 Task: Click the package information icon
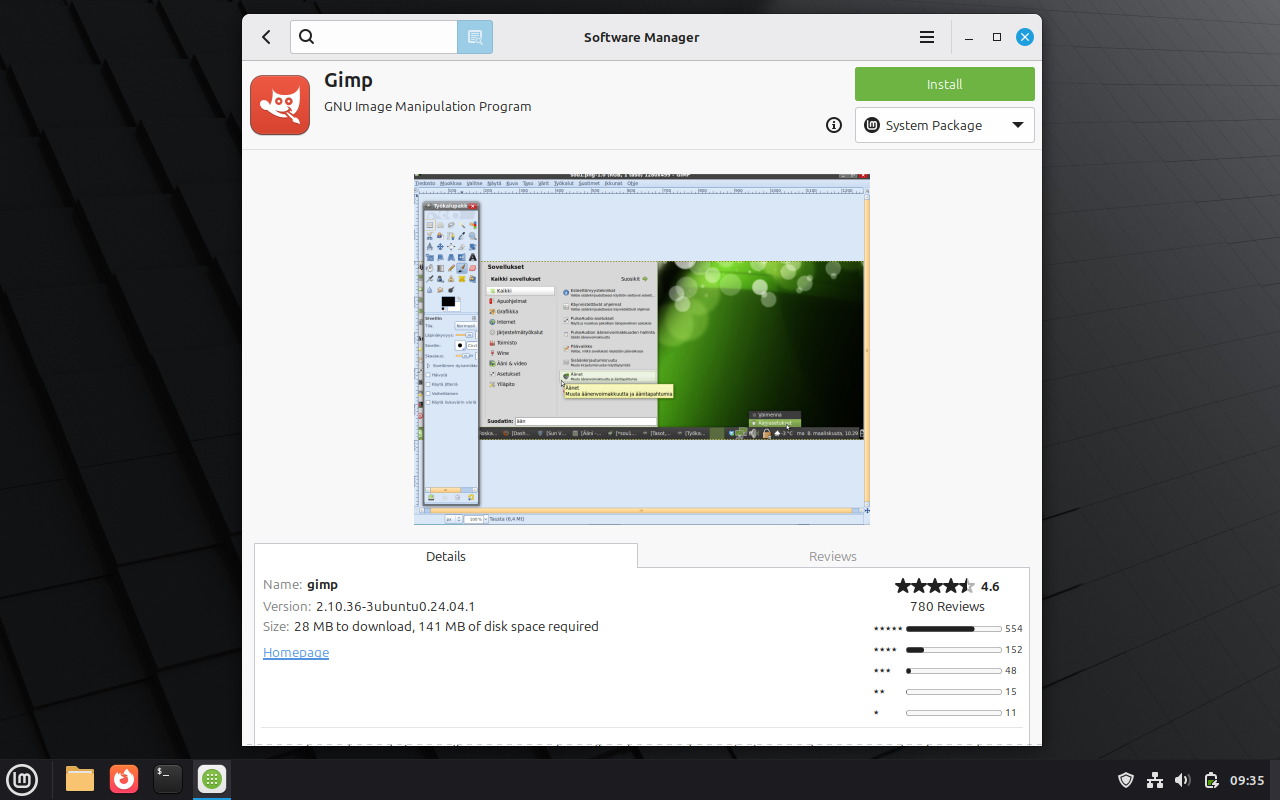click(x=834, y=125)
